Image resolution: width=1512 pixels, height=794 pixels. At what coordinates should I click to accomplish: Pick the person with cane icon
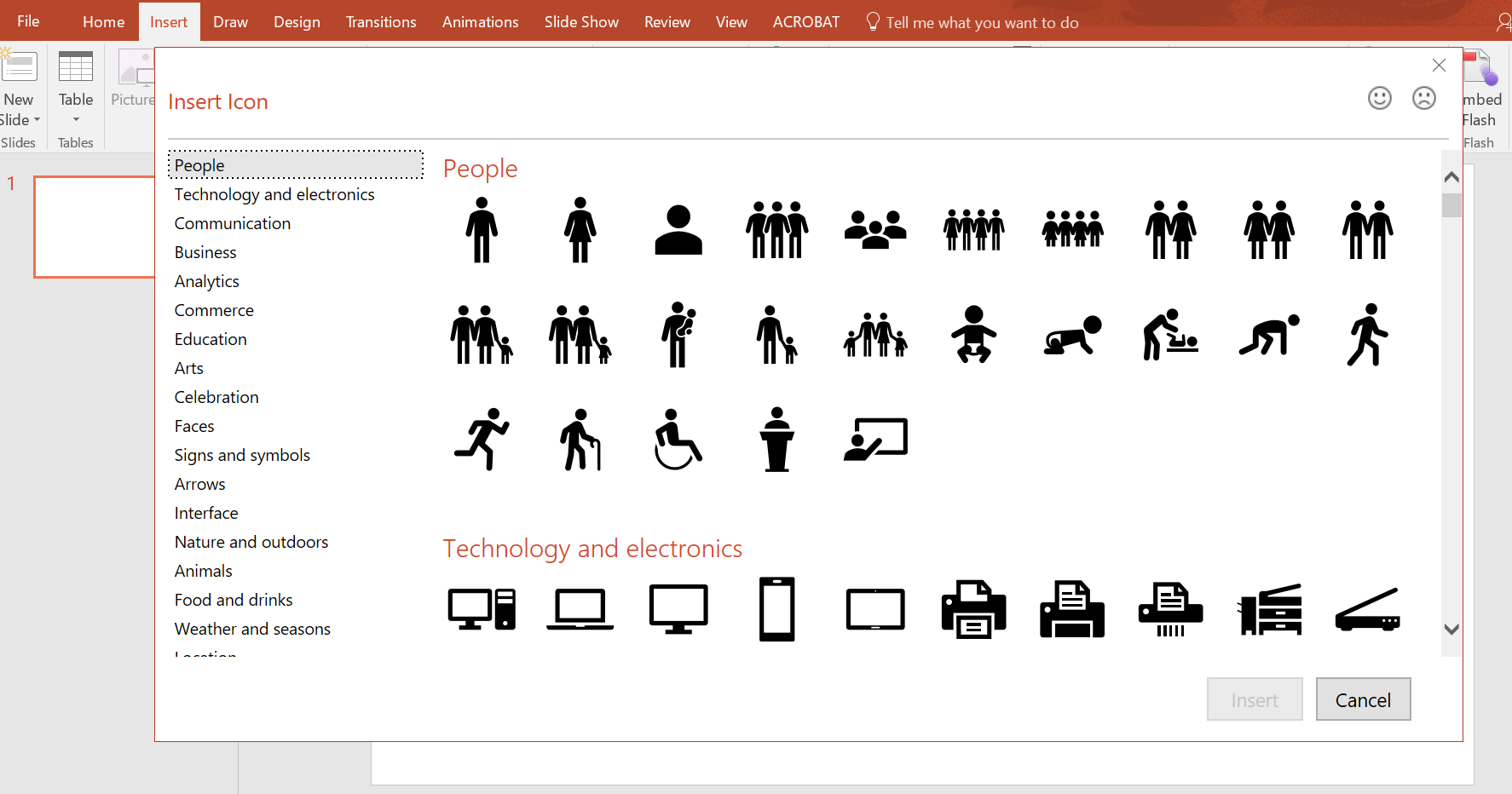point(580,440)
